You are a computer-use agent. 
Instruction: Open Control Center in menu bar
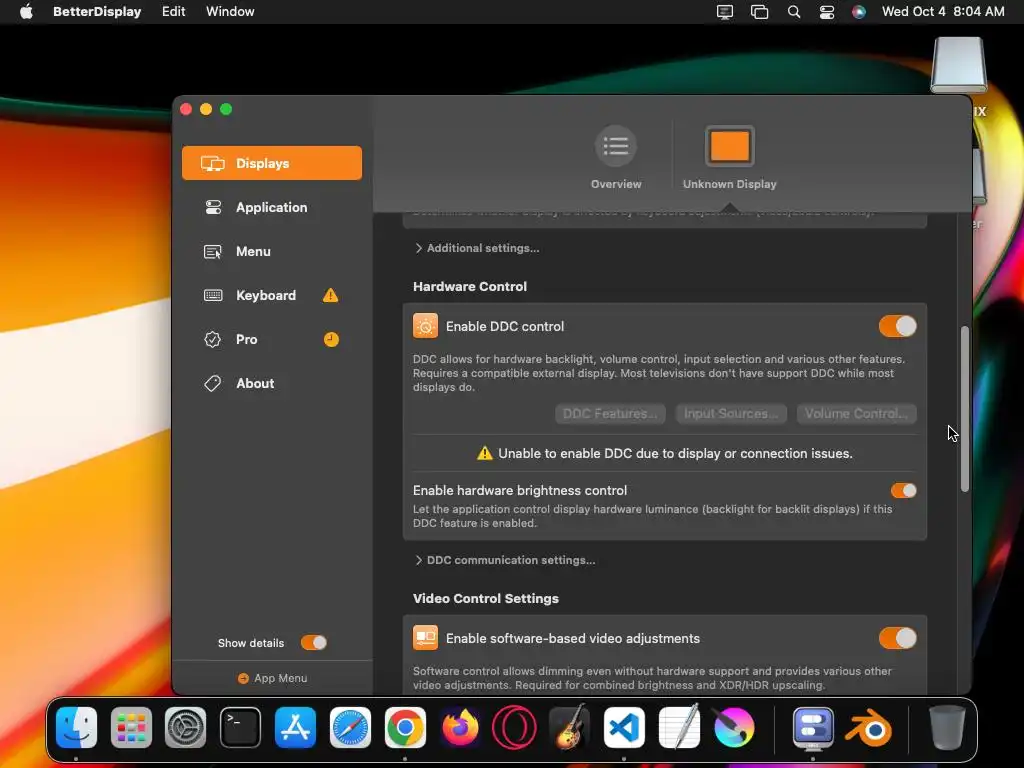click(826, 12)
